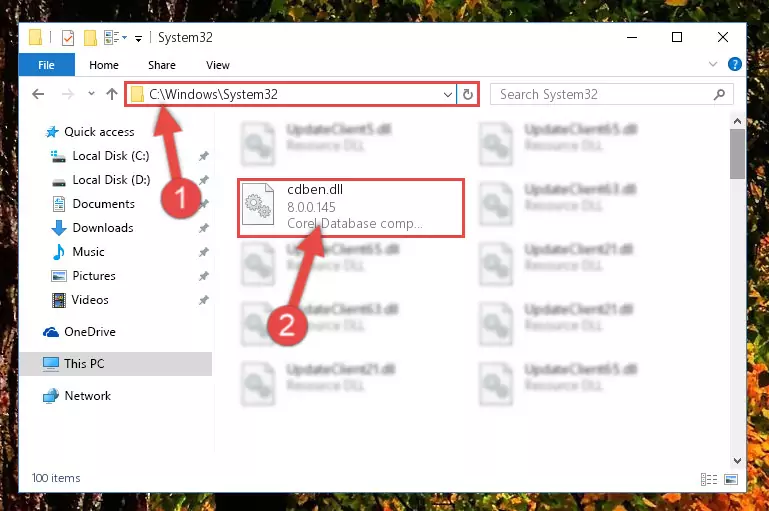Go up one folder level arrow
Viewport: 769px width, 511px height.
click(x=112, y=94)
